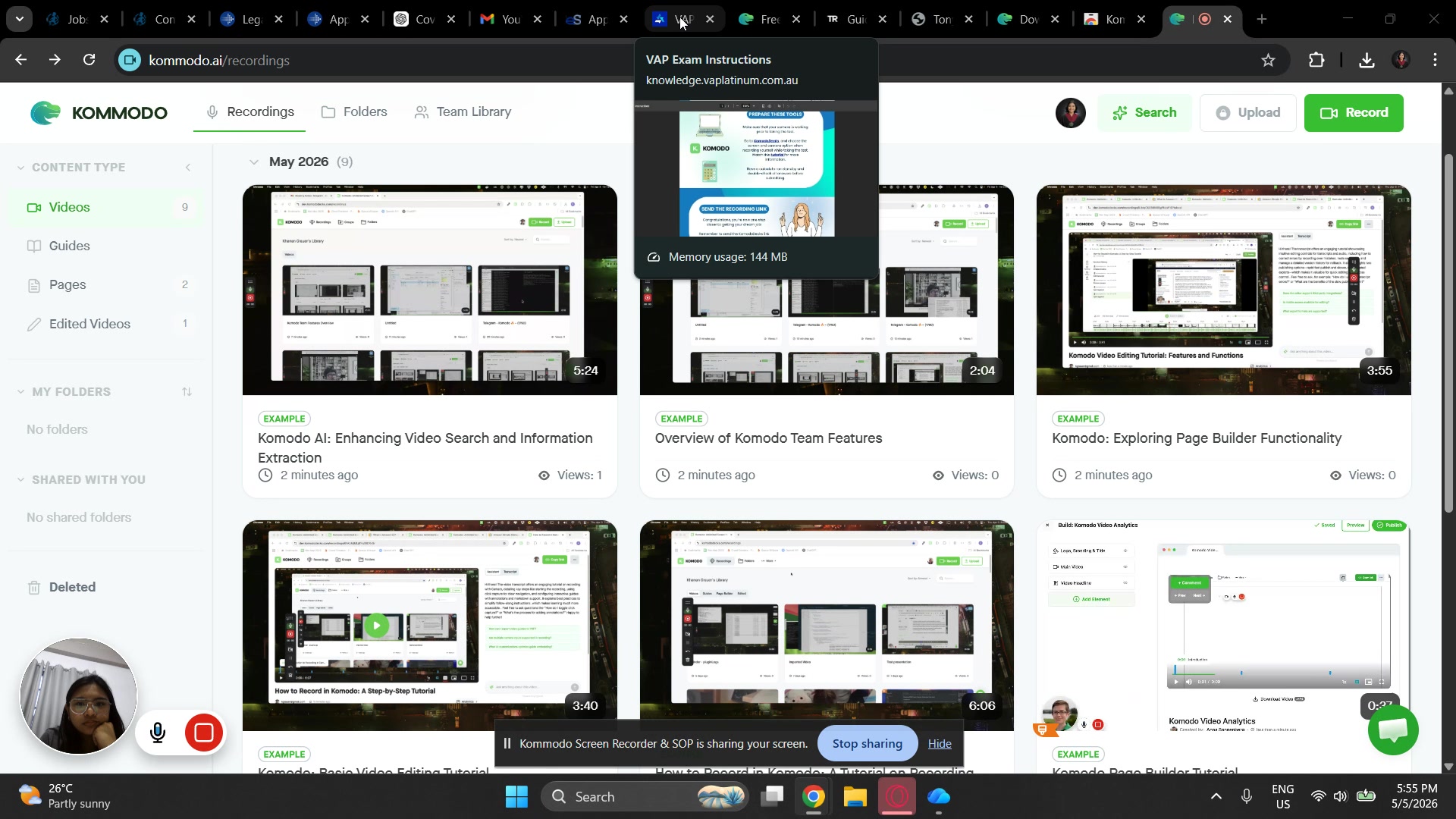
Task: Hide the screen sharing notification bar
Action: click(940, 744)
